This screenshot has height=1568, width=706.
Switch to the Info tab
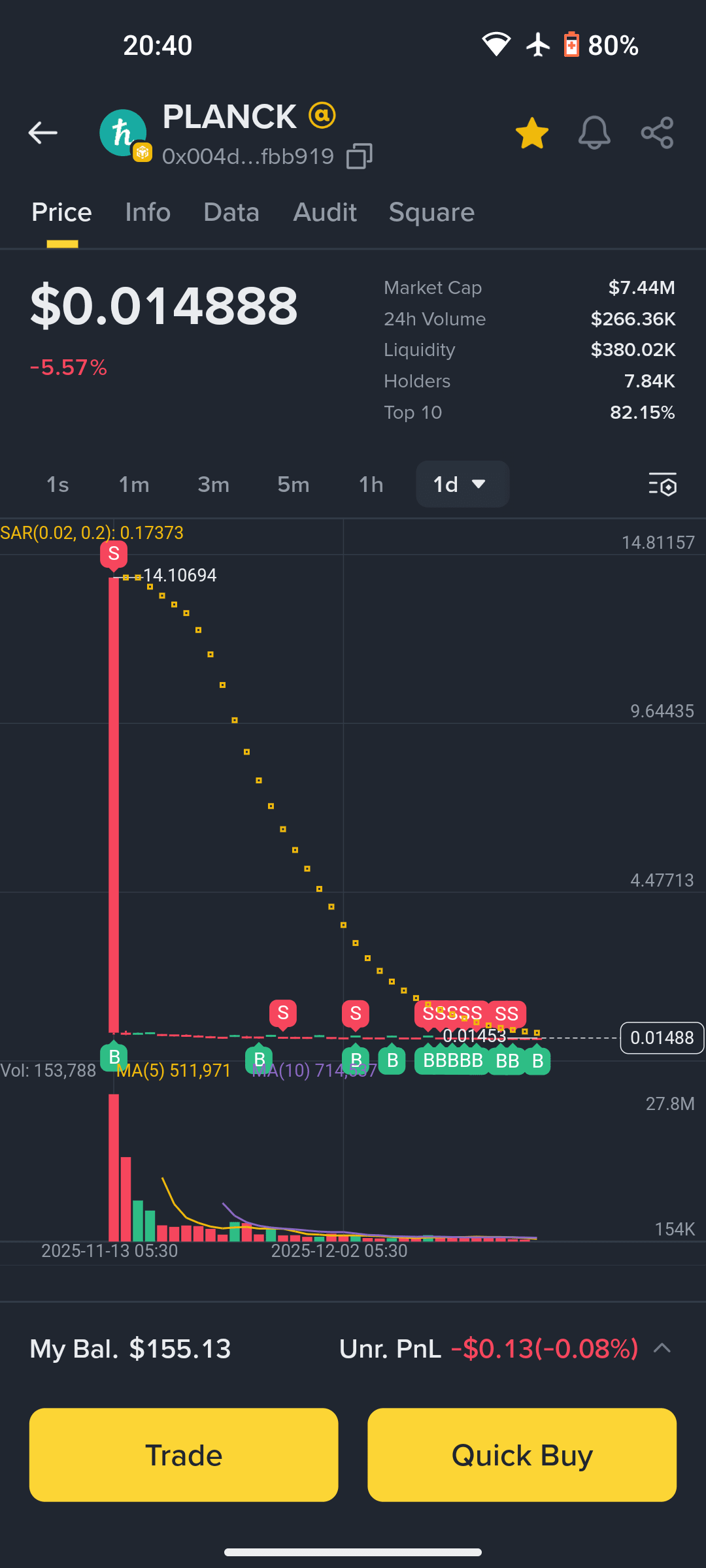(x=148, y=212)
